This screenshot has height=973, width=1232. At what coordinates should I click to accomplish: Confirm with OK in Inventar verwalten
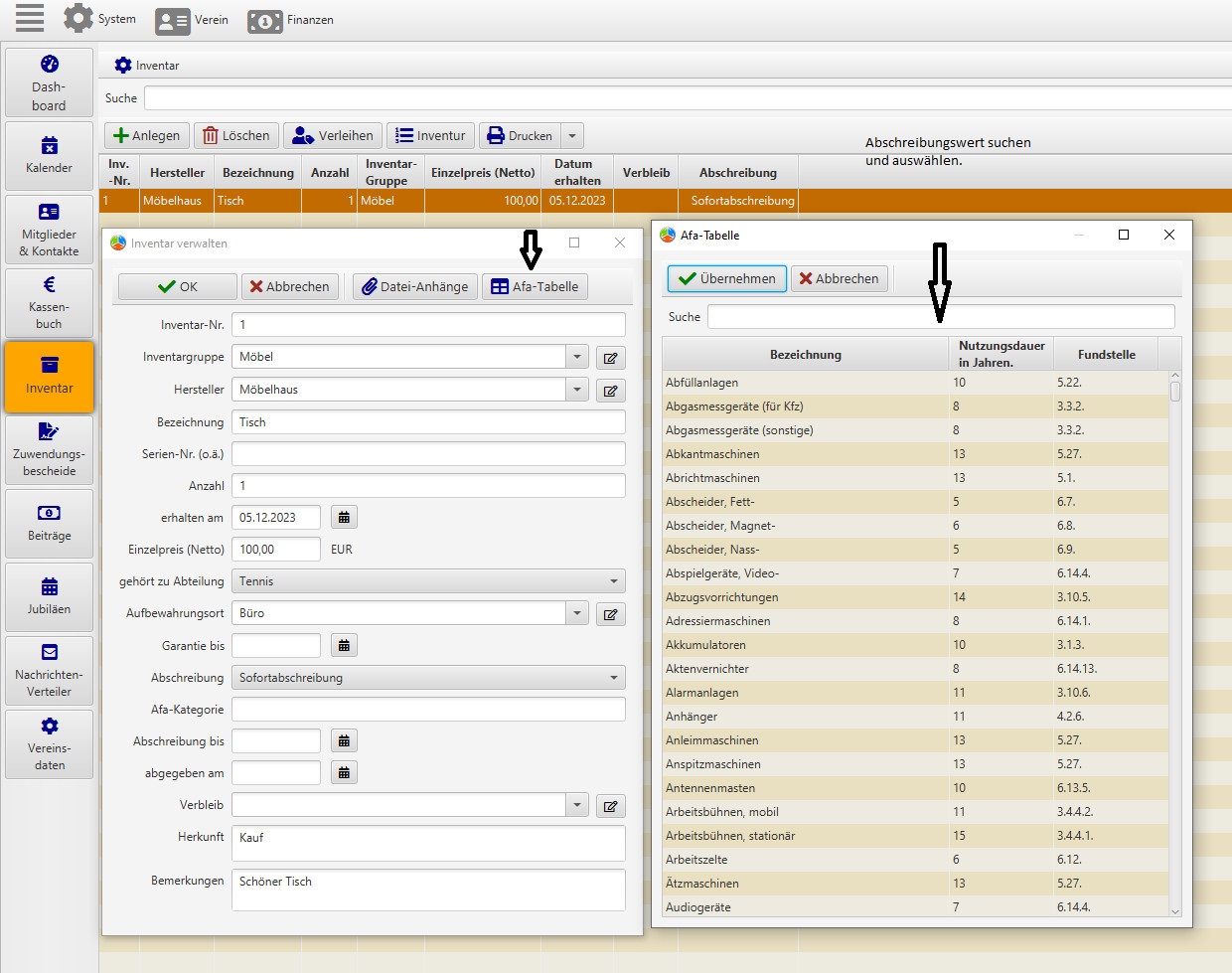tap(178, 286)
